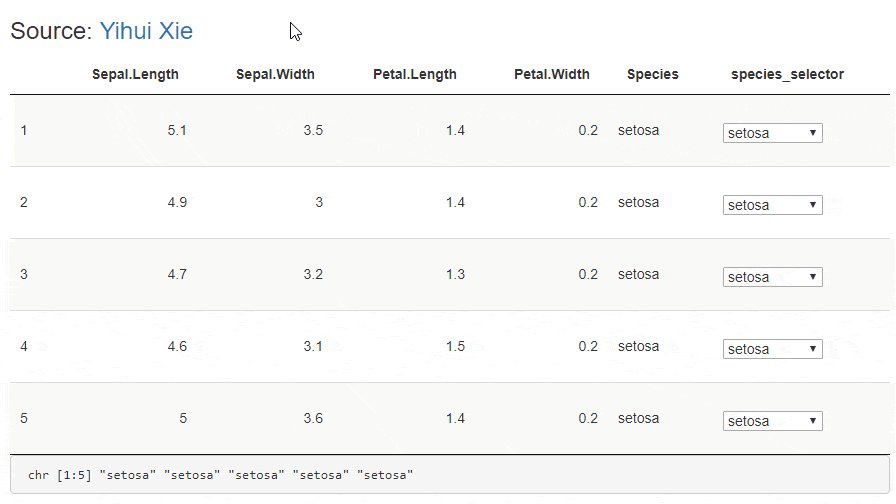Select the Petal.Length column header
Image resolution: width=896 pixels, height=504 pixels.
[x=414, y=74]
